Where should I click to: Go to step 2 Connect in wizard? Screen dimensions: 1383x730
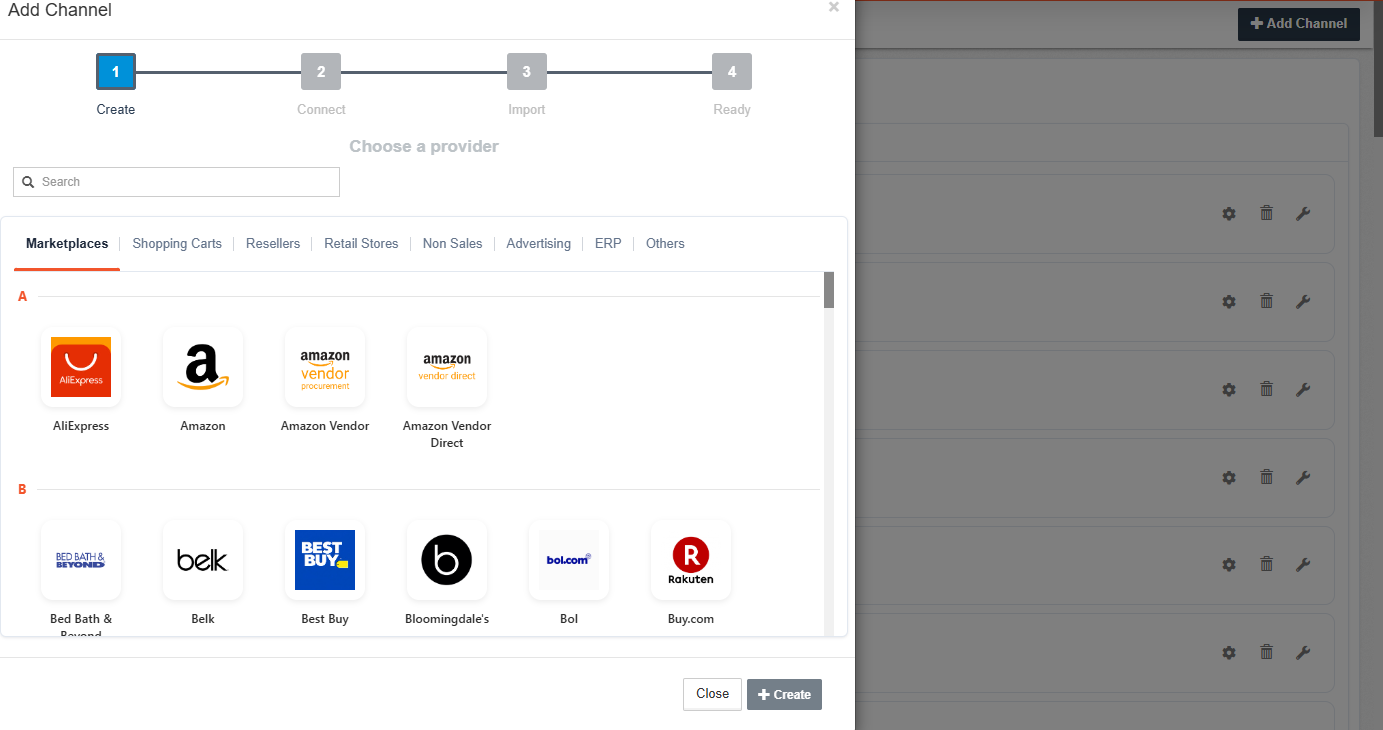coord(321,72)
